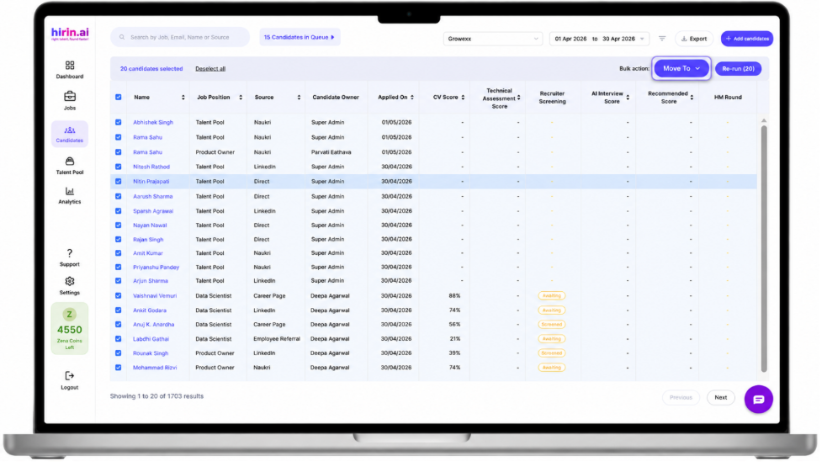Open the Jobs briefcase icon
820x462 pixels.
[70, 96]
